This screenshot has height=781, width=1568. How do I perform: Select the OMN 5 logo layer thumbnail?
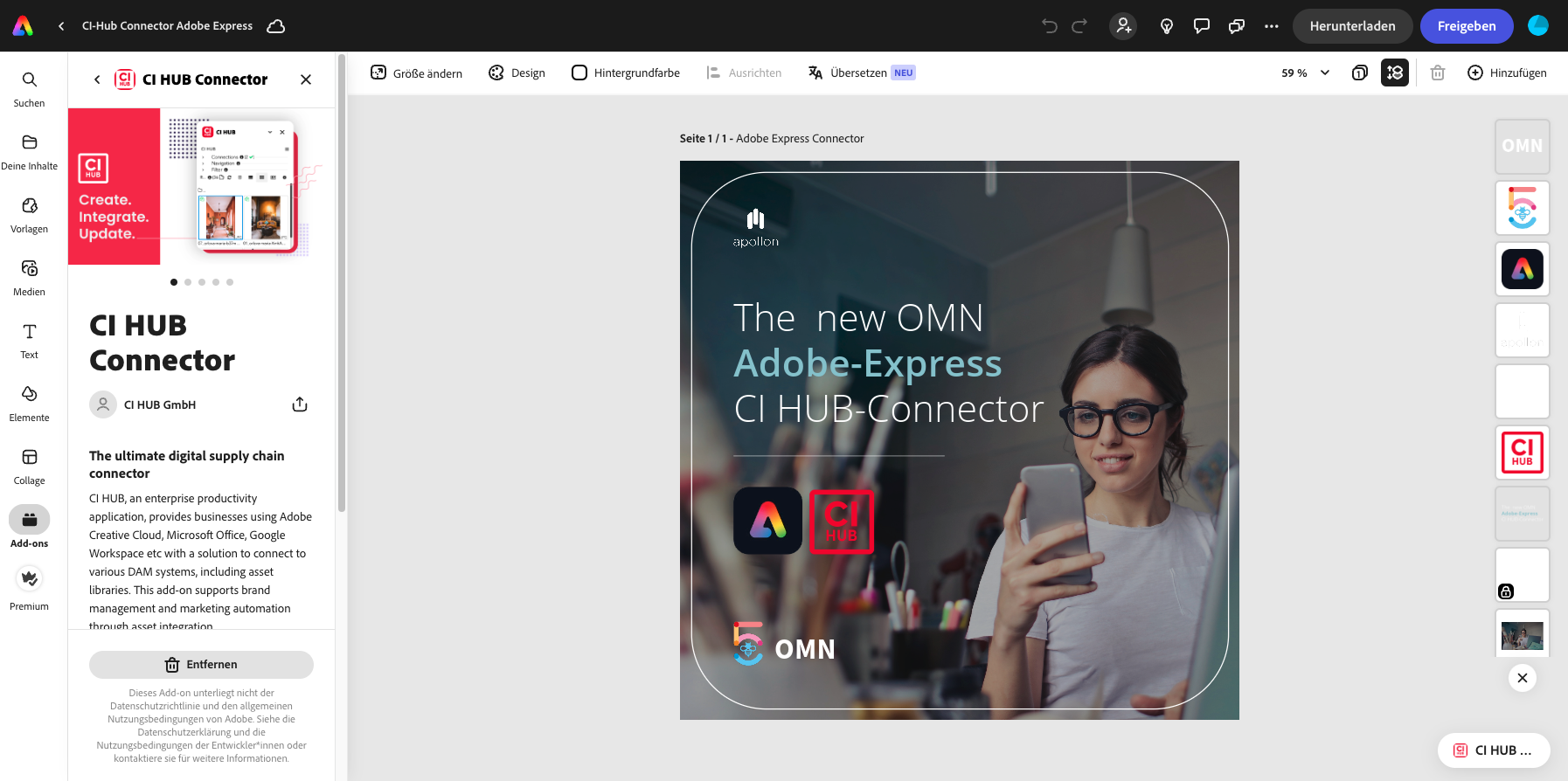tap(1523, 208)
